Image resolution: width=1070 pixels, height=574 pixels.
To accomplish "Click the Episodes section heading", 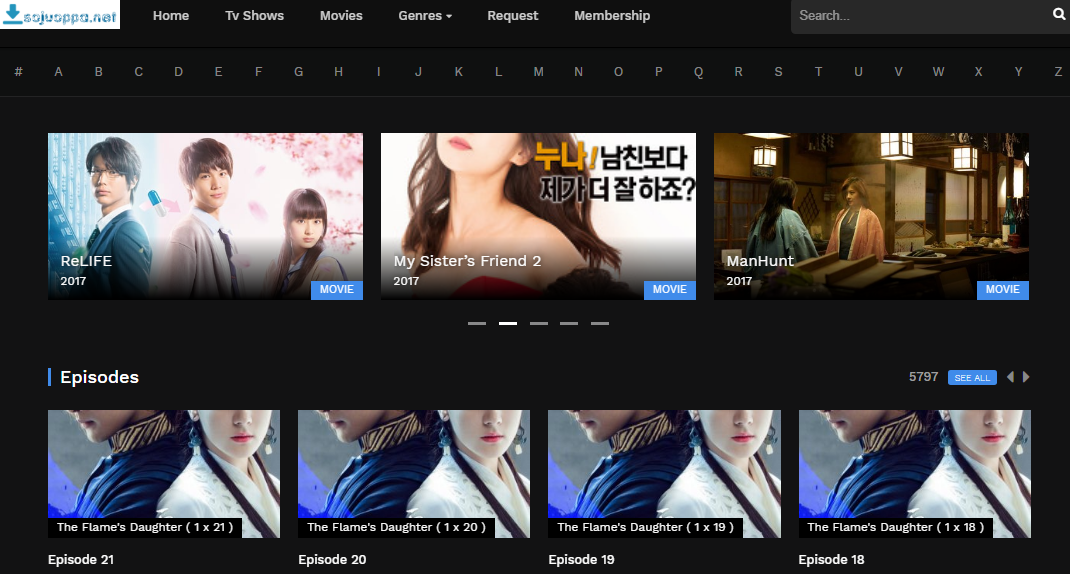I will [100, 377].
